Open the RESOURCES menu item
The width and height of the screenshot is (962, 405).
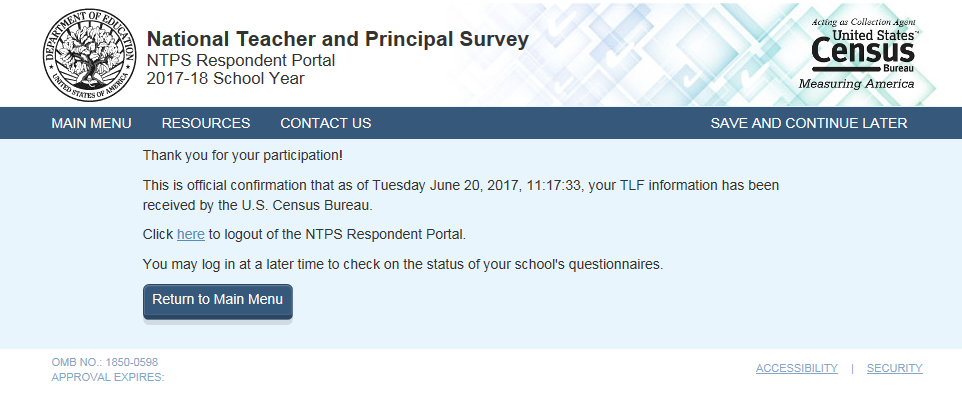[x=206, y=123]
